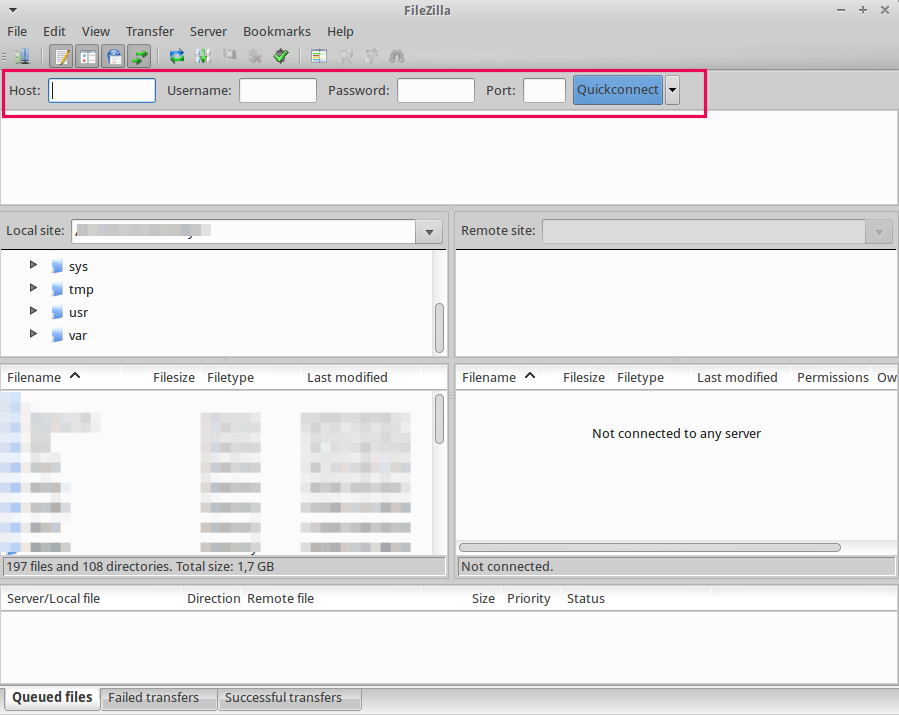Image resolution: width=899 pixels, height=715 pixels.
Task: Toggle the remote directory tree view
Action: (x=114, y=56)
